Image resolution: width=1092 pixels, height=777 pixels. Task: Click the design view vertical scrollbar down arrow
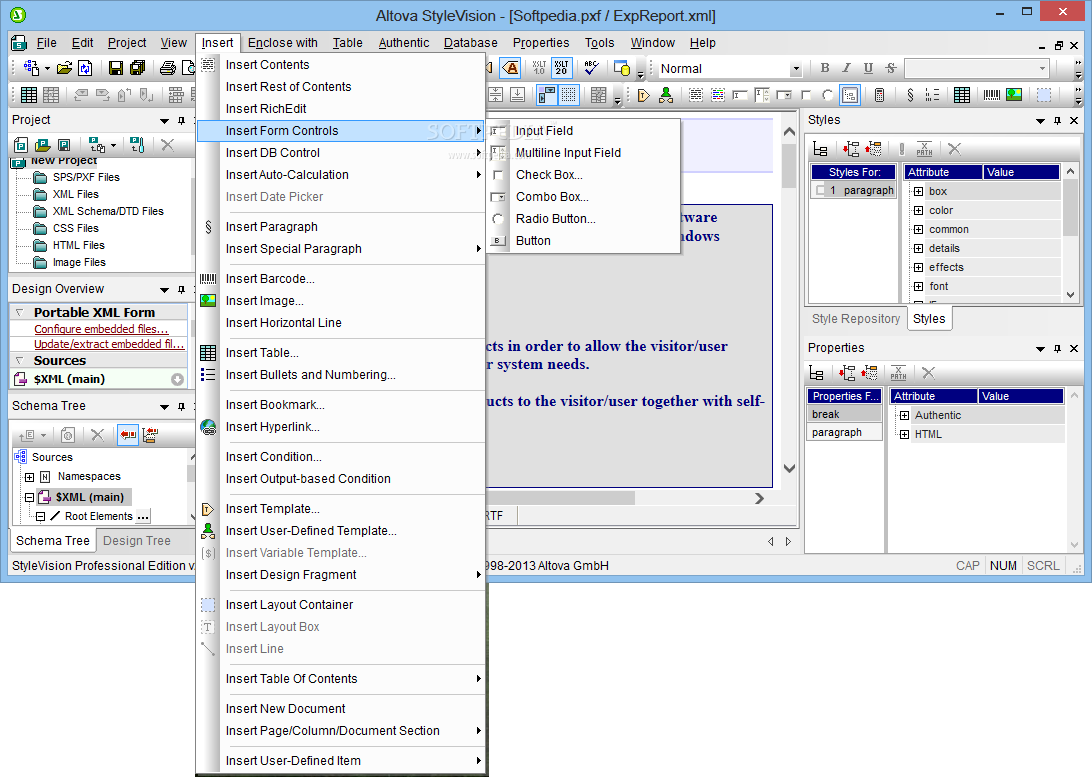click(789, 469)
